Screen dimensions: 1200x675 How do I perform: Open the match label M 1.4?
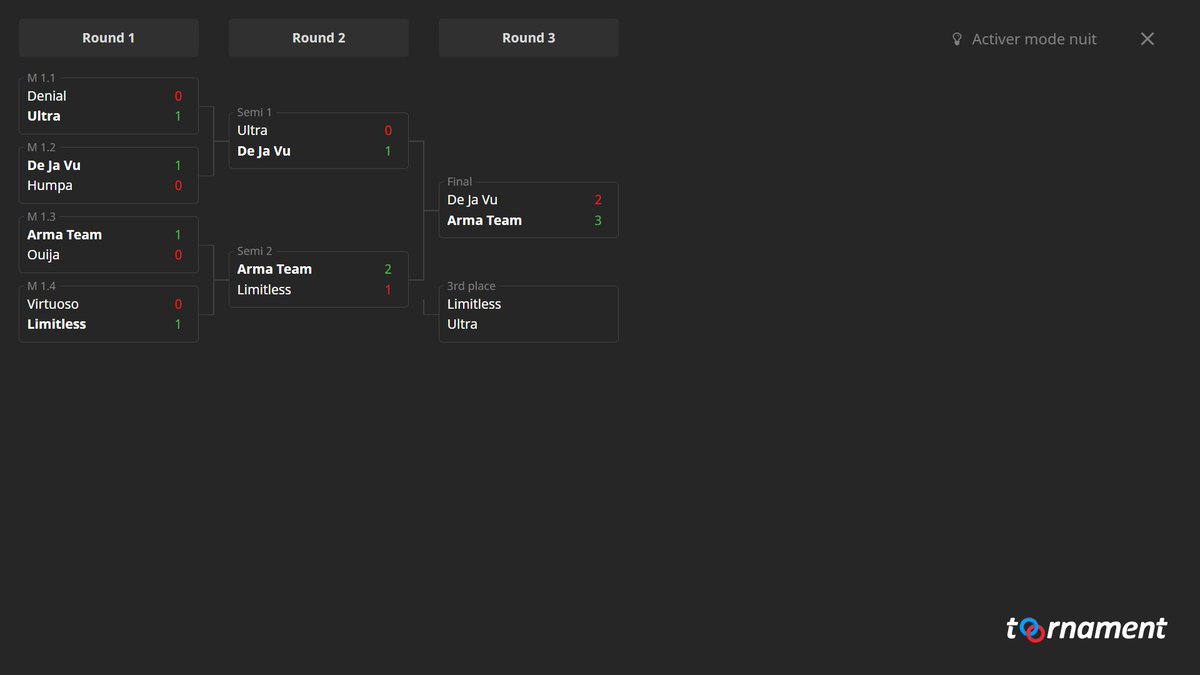click(41, 286)
